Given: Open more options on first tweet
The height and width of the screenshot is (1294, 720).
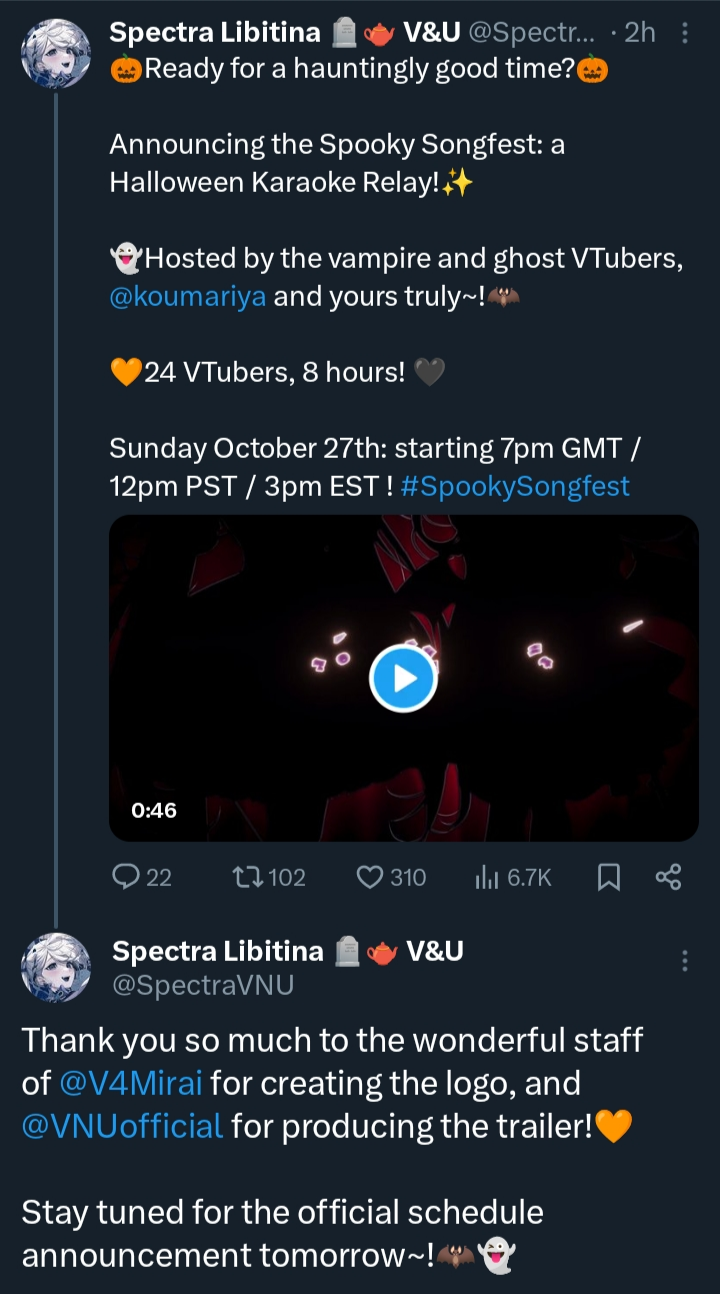Looking at the screenshot, I should click(685, 33).
